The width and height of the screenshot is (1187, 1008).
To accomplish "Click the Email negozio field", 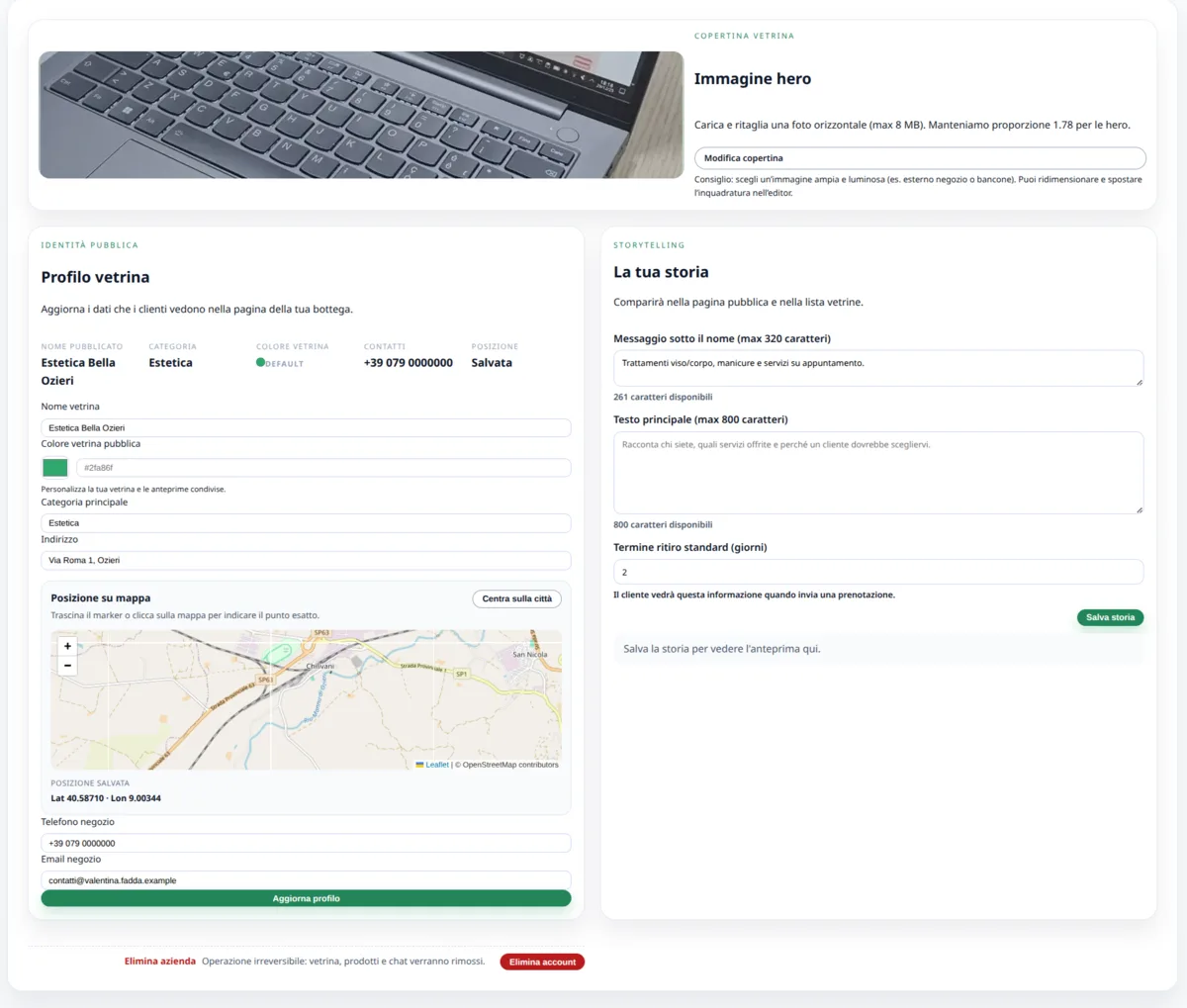I will (306, 879).
